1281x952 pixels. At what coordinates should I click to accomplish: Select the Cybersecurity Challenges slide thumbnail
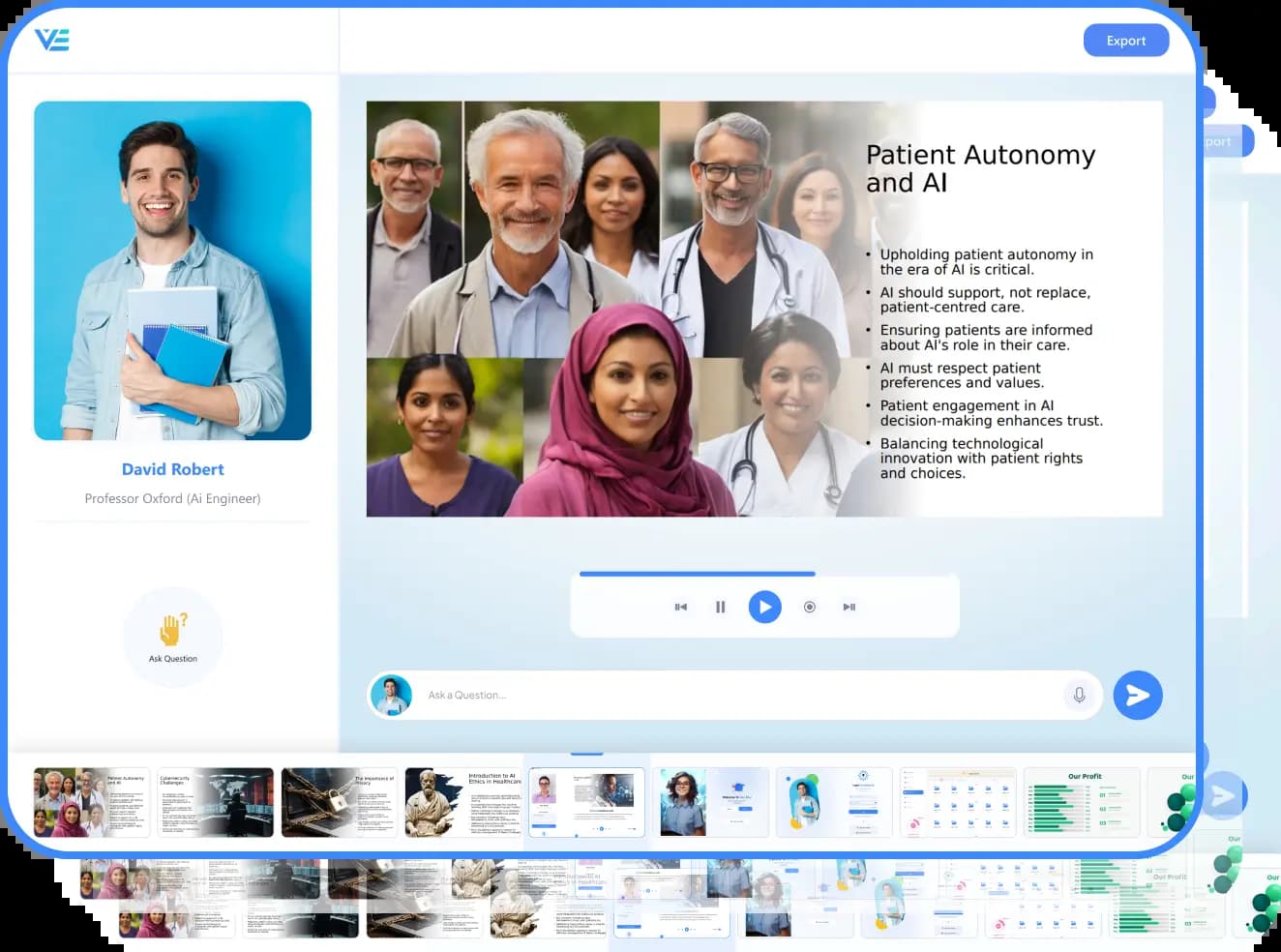point(215,803)
